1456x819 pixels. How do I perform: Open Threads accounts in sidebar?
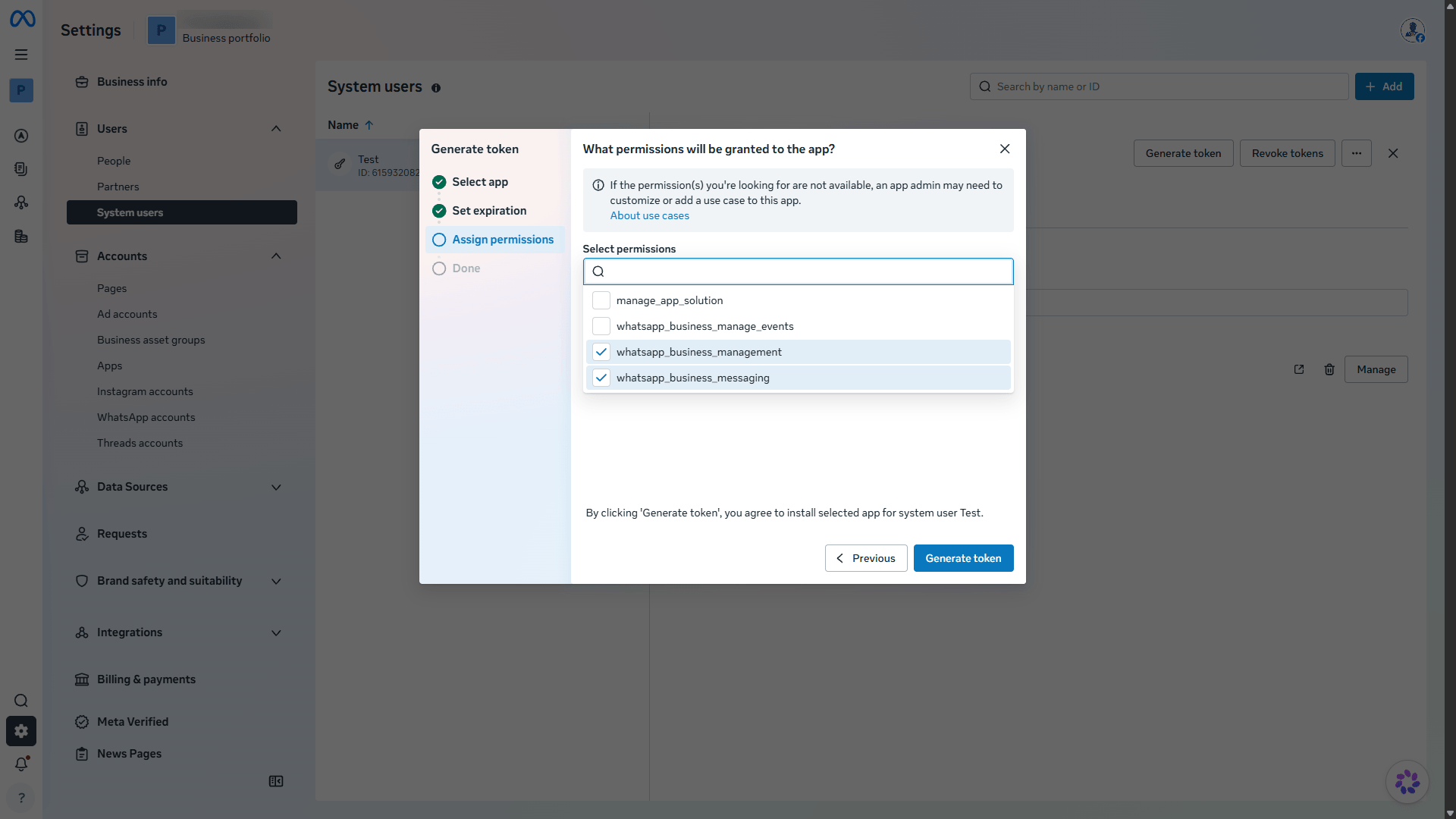pyautogui.click(x=140, y=443)
